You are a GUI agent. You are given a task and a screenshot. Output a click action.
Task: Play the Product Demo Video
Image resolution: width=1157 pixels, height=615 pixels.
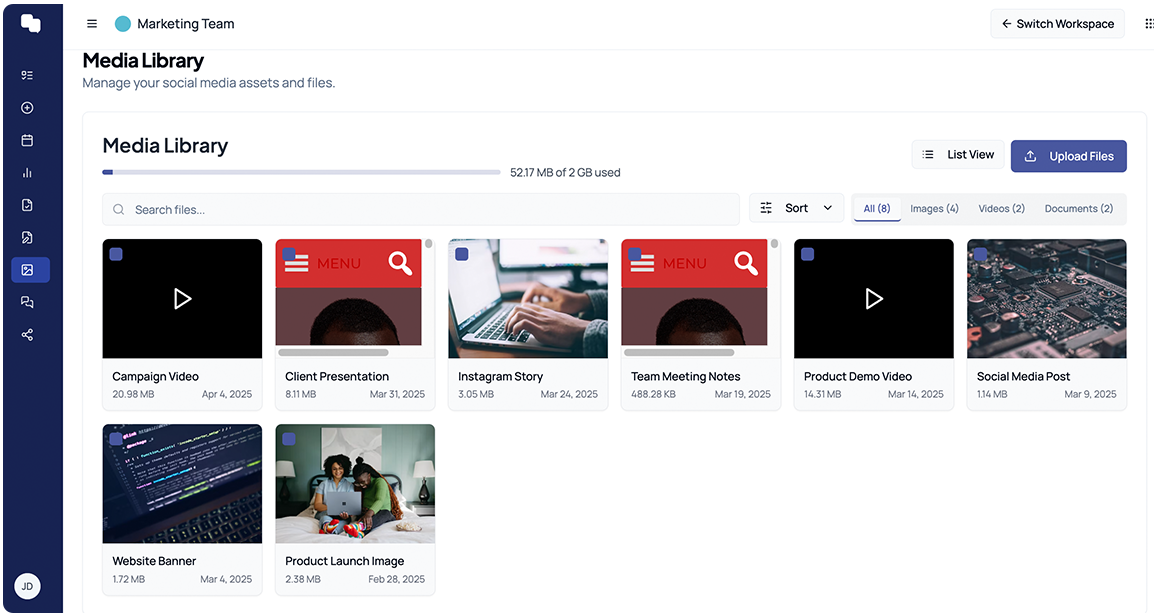pyautogui.click(x=874, y=299)
